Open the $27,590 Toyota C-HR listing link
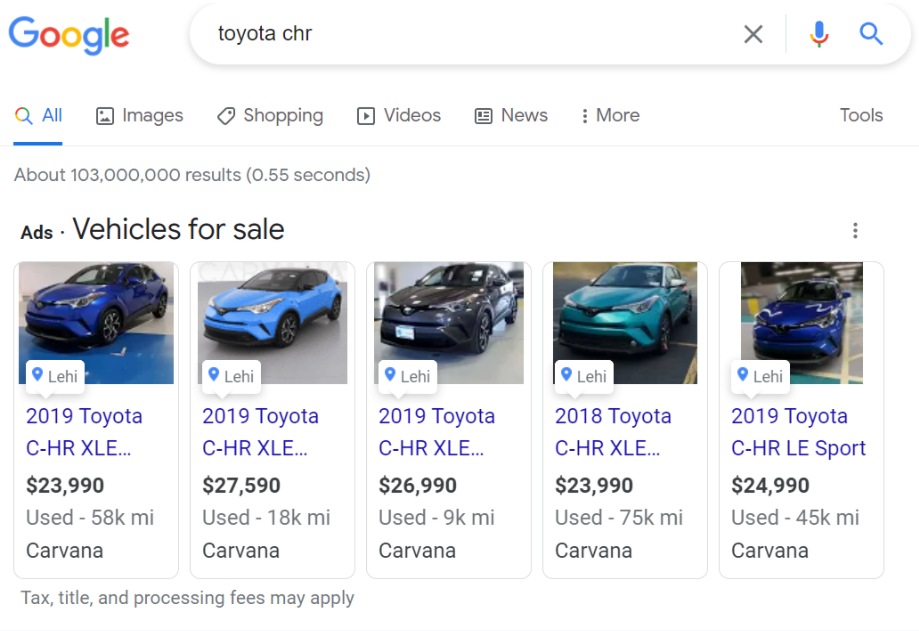The image size is (919, 631). 260,432
